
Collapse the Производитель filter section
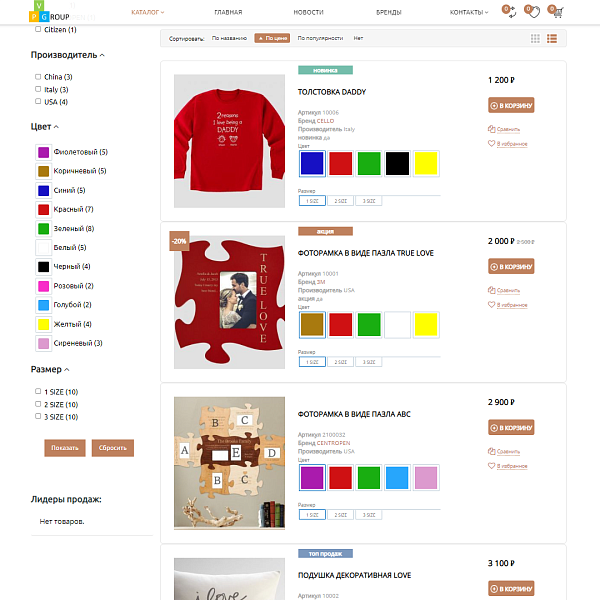point(68,55)
